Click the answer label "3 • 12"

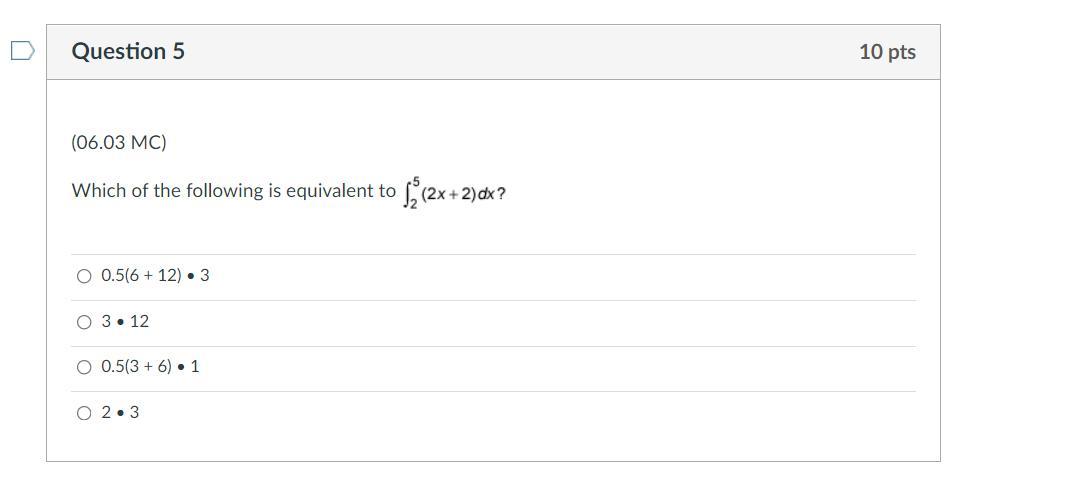[x=125, y=321]
